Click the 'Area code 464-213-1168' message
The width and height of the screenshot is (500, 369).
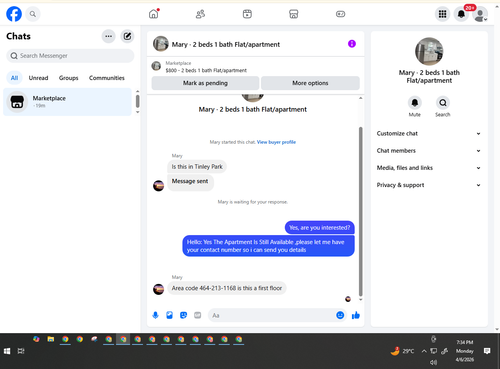[227, 288]
